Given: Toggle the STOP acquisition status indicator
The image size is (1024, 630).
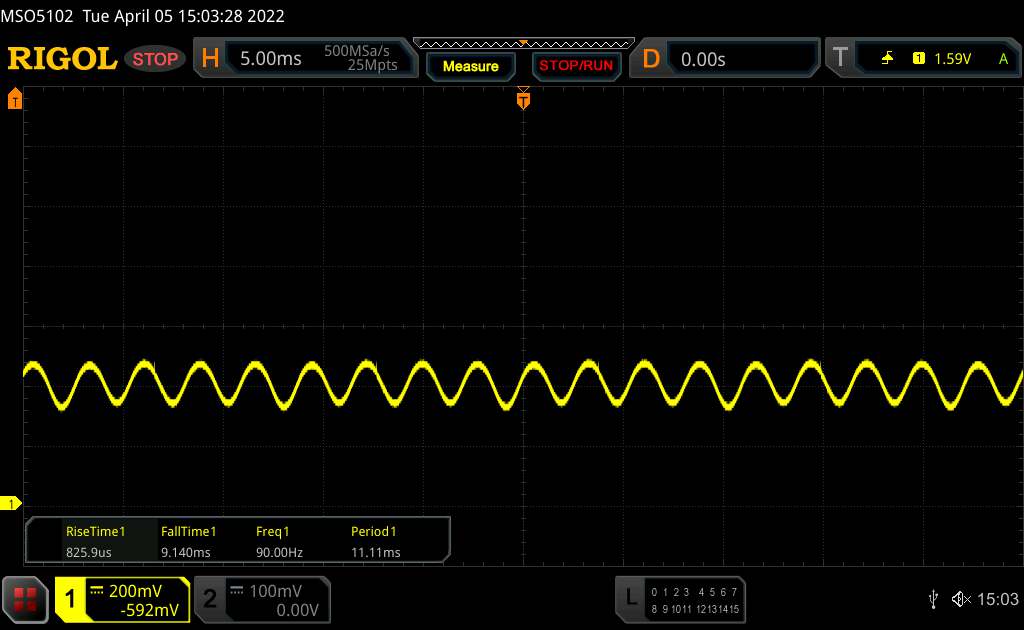Looking at the screenshot, I should [155, 59].
